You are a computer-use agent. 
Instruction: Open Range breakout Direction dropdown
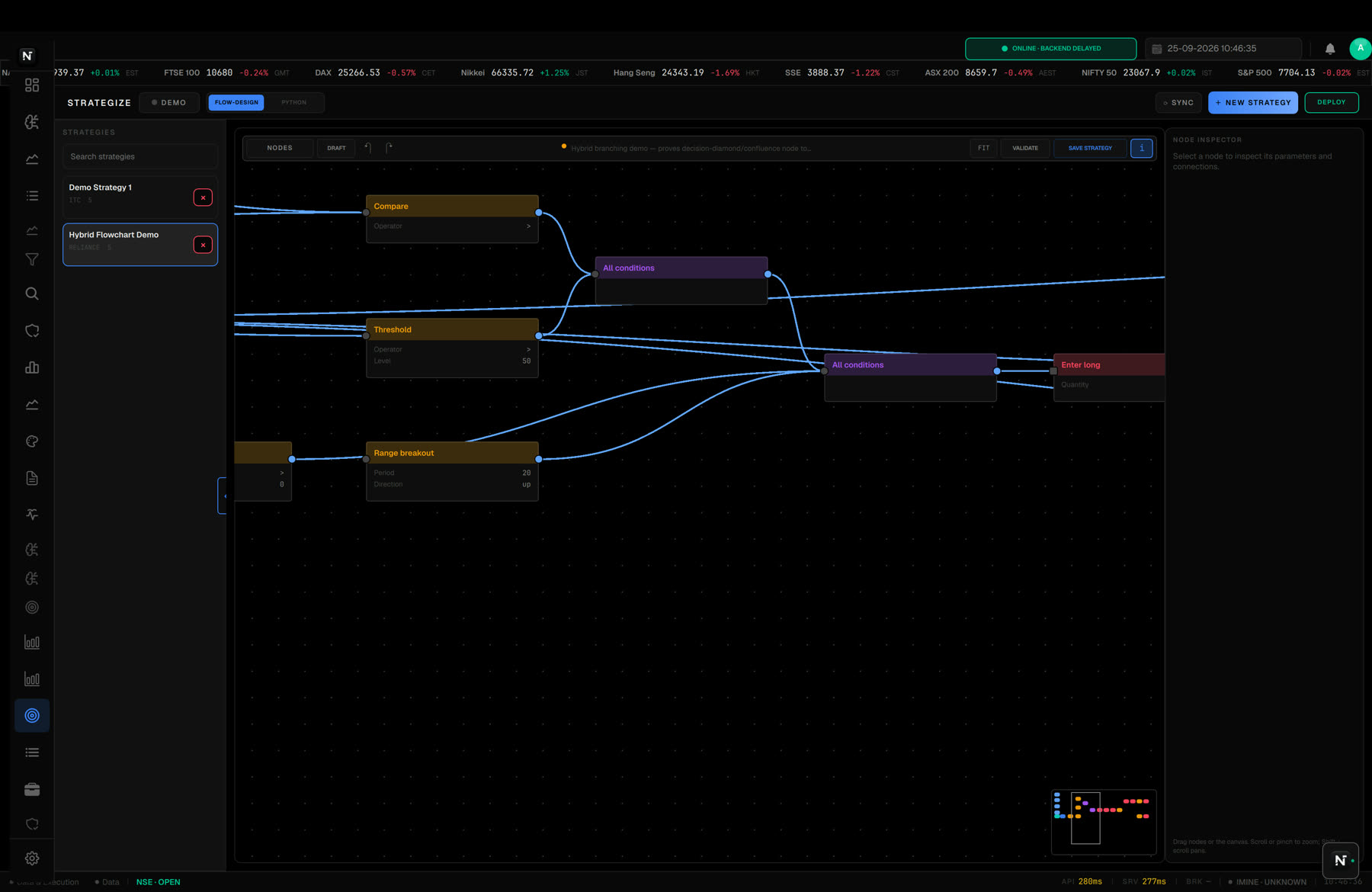pos(452,484)
